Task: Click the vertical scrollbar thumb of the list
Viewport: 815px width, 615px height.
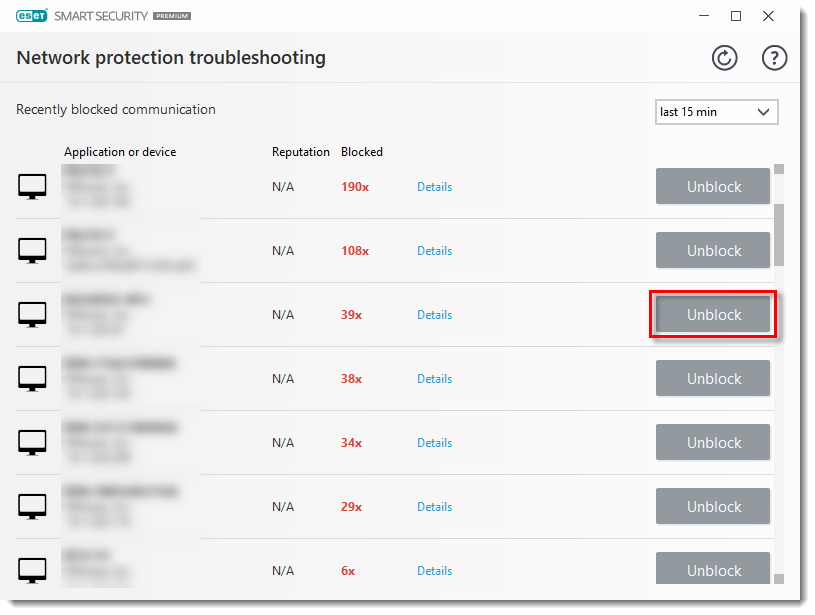Action: pyautogui.click(x=779, y=233)
